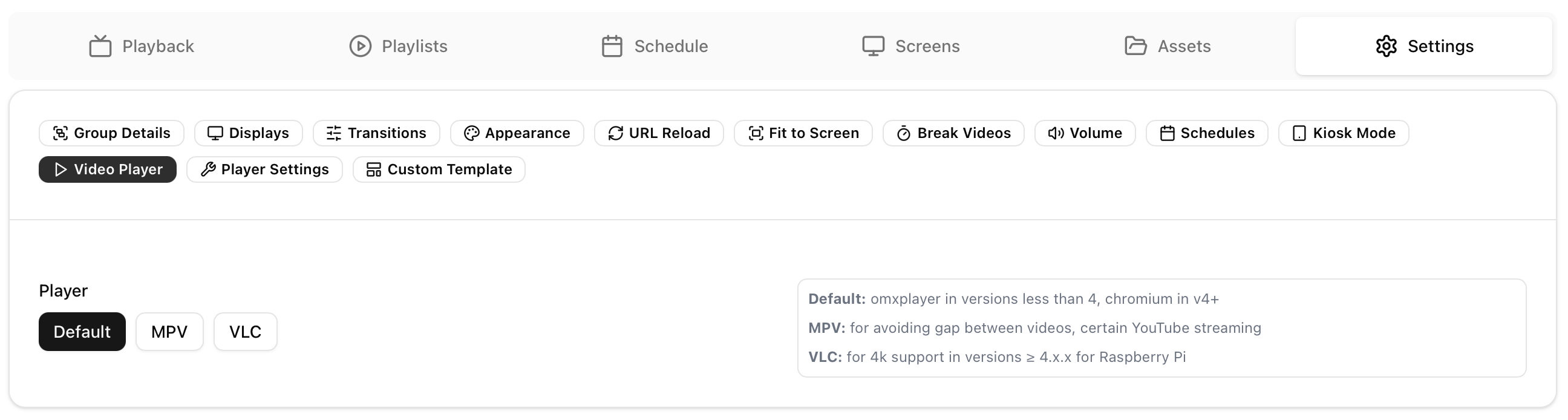
Task: Click the Schedule calendar icon
Action: pyautogui.click(x=612, y=46)
